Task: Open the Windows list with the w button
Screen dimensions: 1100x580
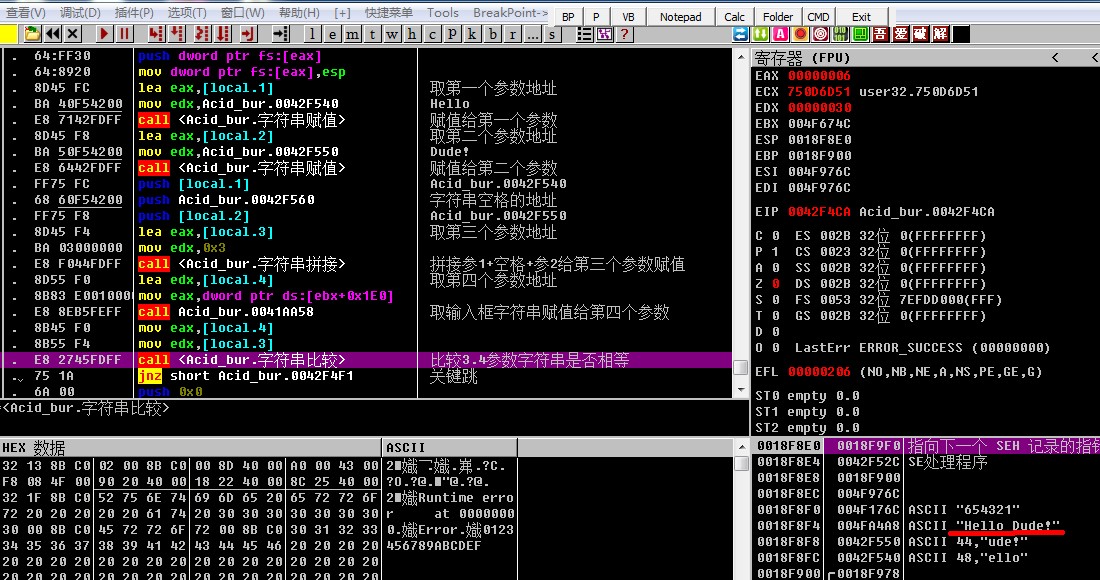Action: tap(391, 34)
